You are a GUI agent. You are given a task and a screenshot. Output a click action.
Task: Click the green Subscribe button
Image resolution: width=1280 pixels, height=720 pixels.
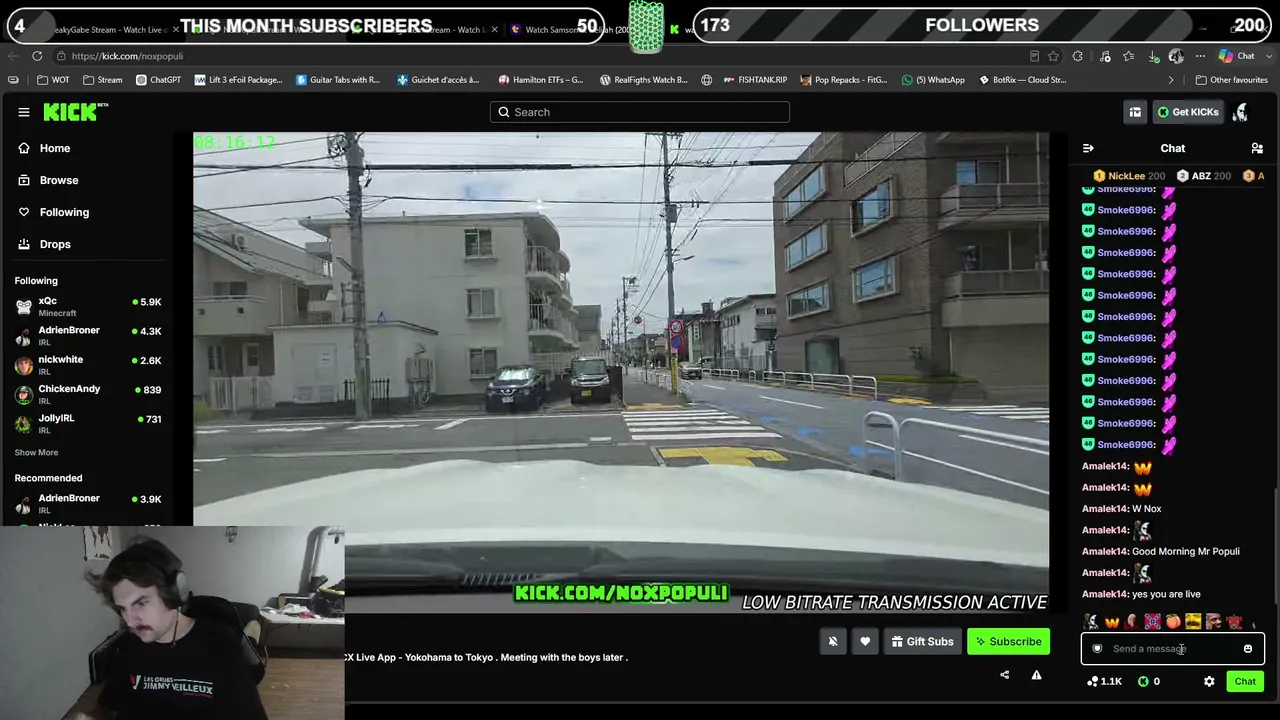(x=1009, y=642)
